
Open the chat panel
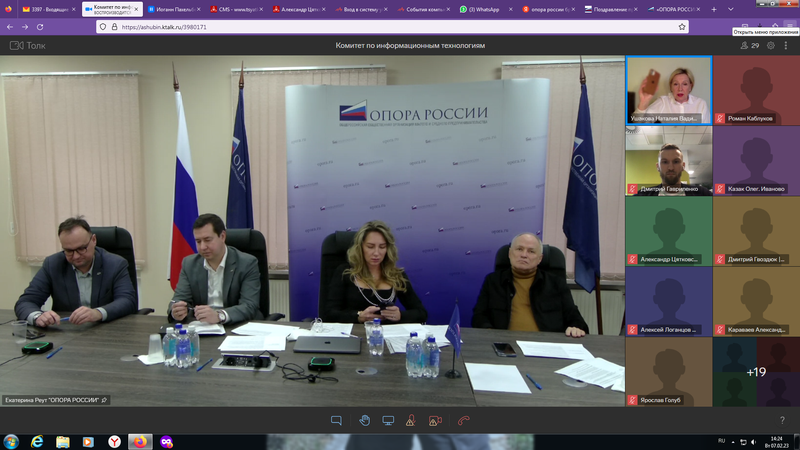click(x=336, y=421)
